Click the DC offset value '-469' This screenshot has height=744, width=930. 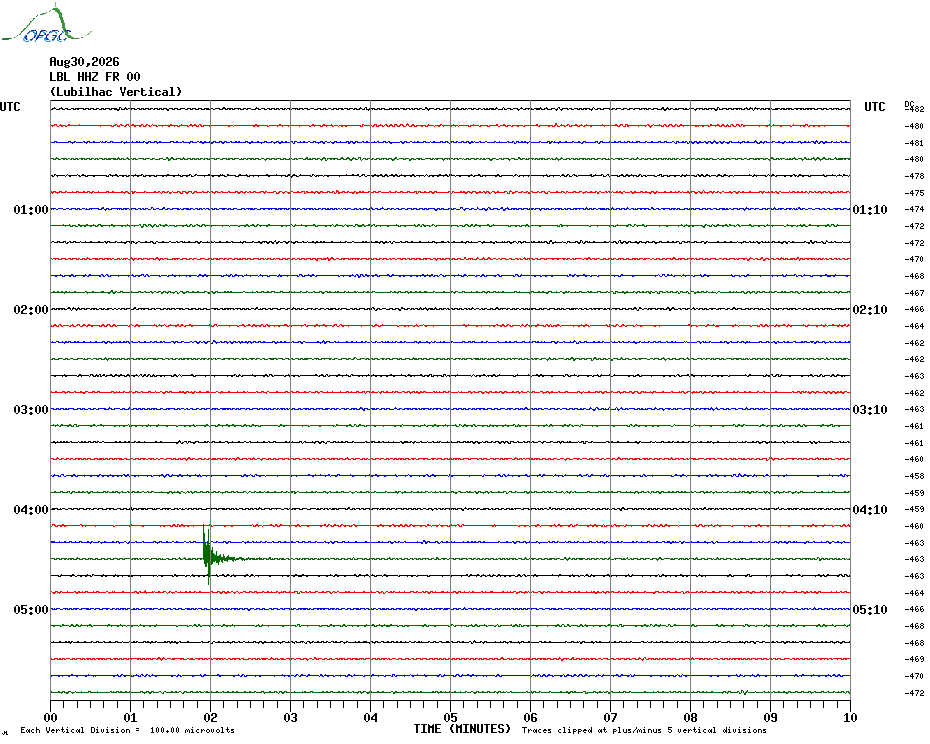point(914,659)
